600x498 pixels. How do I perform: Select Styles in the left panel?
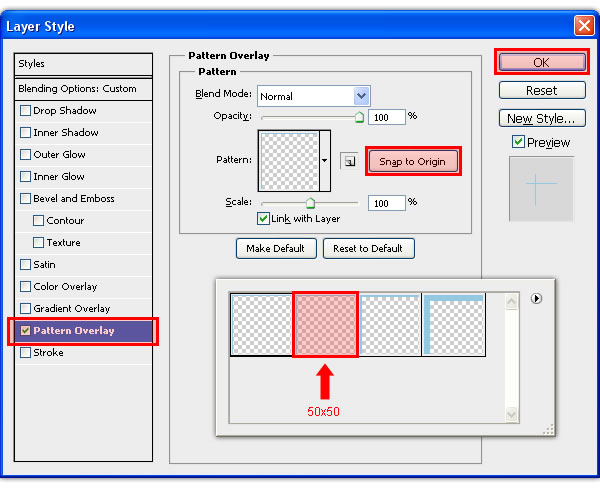click(x=83, y=64)
